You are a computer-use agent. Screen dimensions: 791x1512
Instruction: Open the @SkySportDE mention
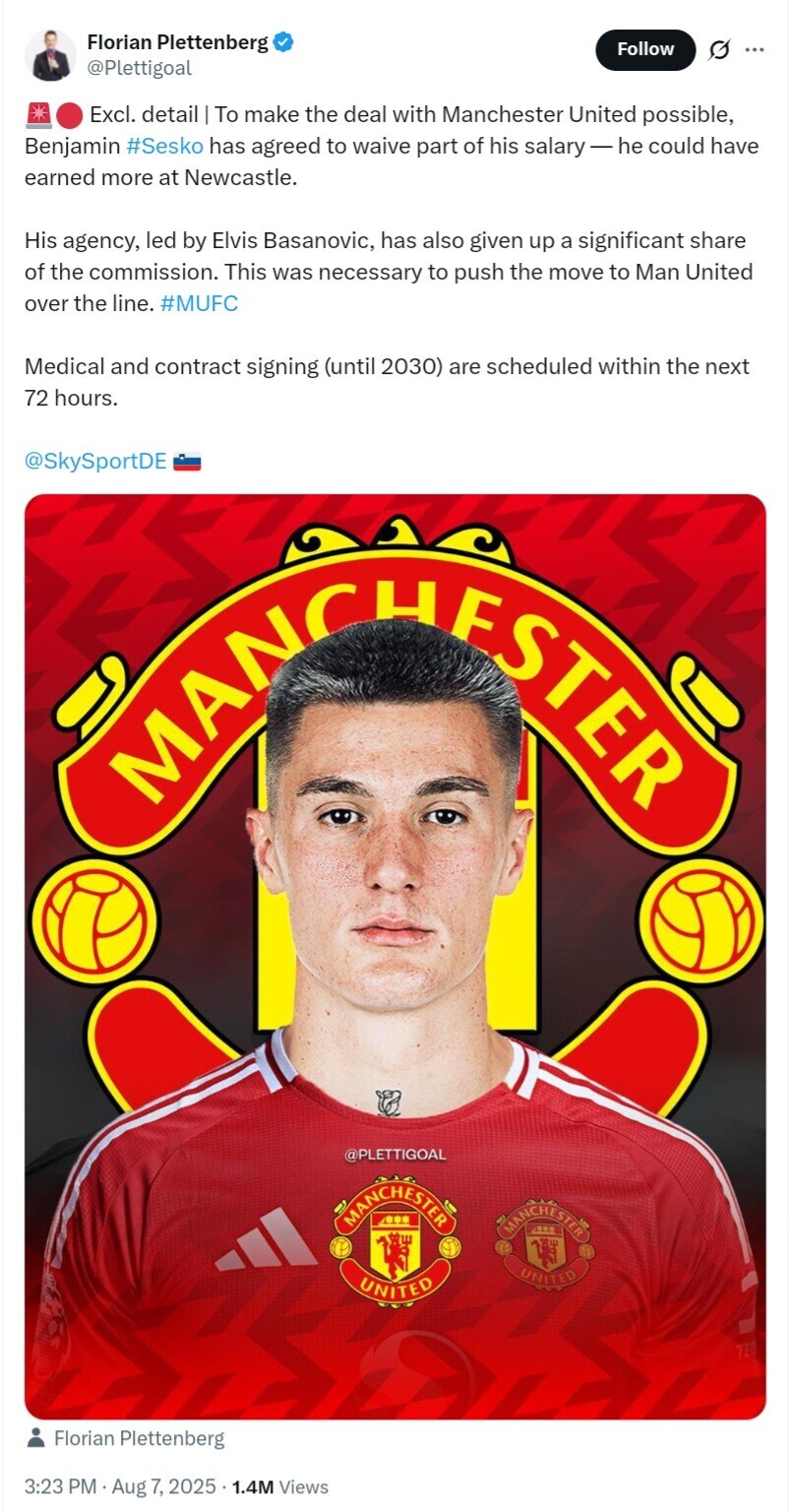point(95,461)
